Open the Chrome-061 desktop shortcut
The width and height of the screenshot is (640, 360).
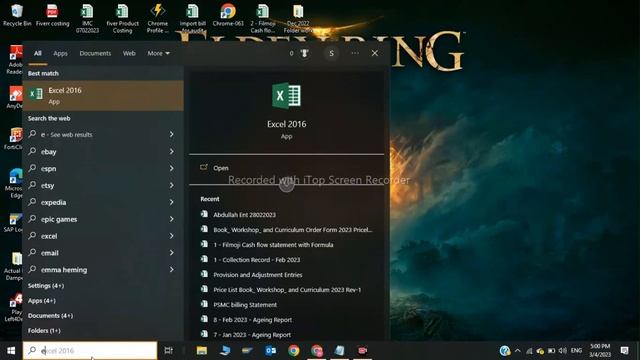point(228,15)
